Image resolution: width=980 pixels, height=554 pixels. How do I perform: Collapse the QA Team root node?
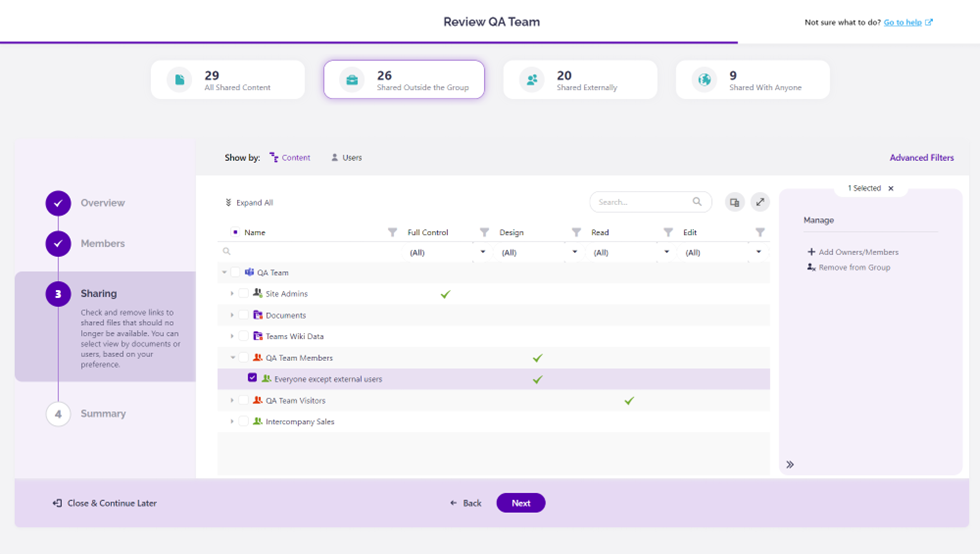tap(224, 272)
